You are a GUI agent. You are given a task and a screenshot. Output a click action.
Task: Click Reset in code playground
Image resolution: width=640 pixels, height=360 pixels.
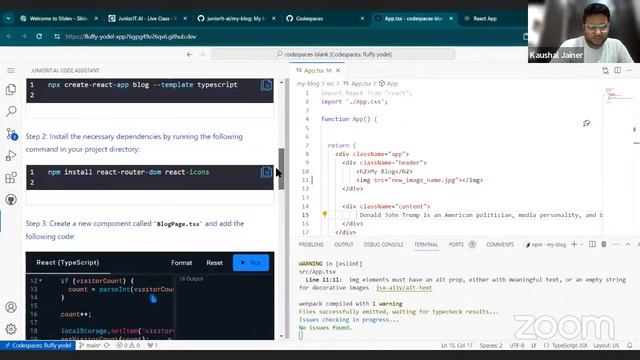[x=214, y=263]
